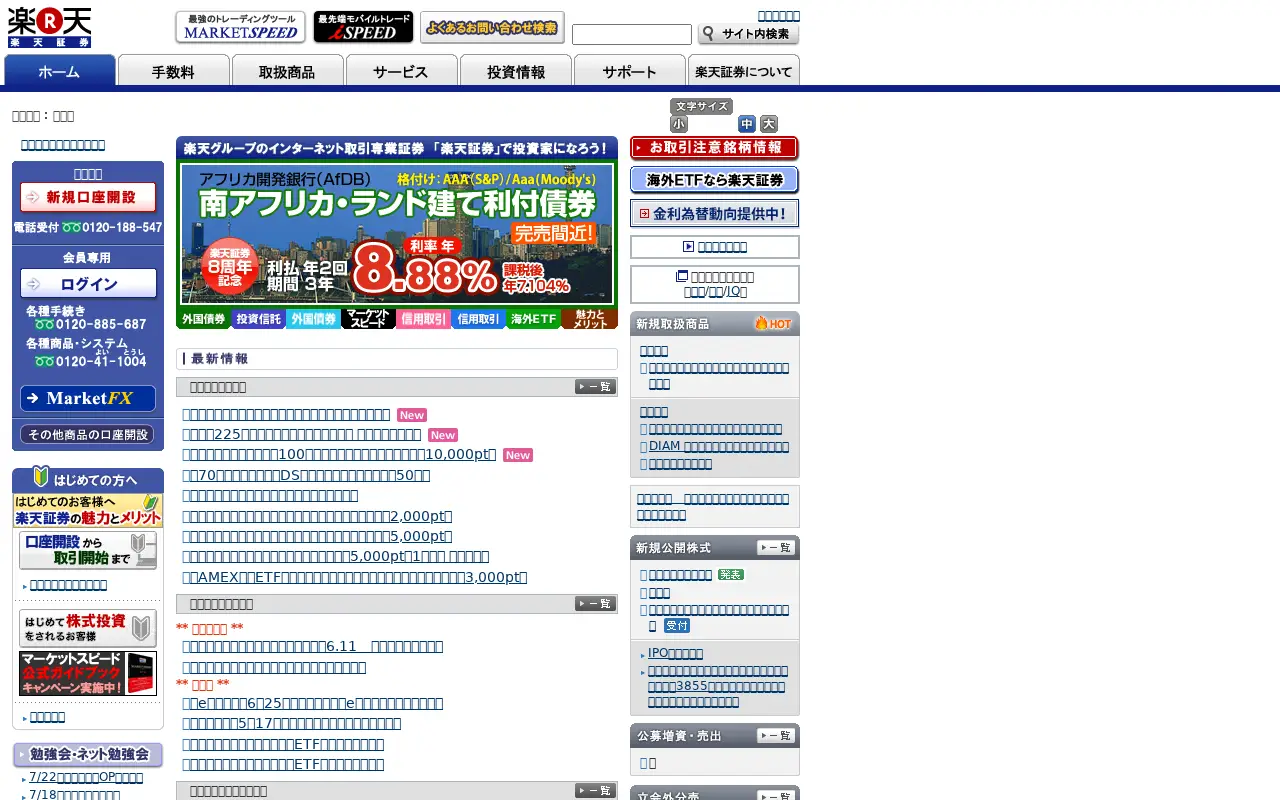Click the 口座開設から取引開始まで banner
The image size is (1280, 800).
(x=88, y=550)
